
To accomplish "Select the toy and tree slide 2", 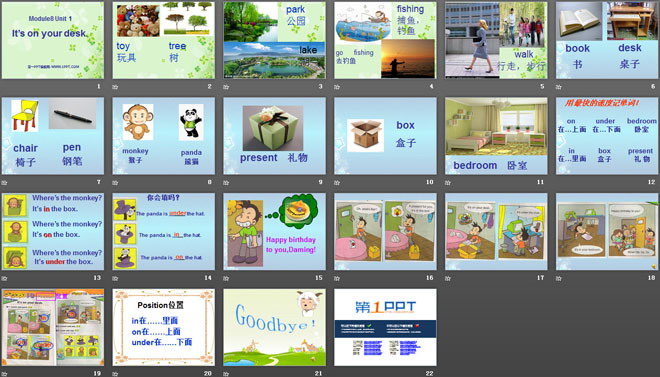I will click(x=164, y=40).
